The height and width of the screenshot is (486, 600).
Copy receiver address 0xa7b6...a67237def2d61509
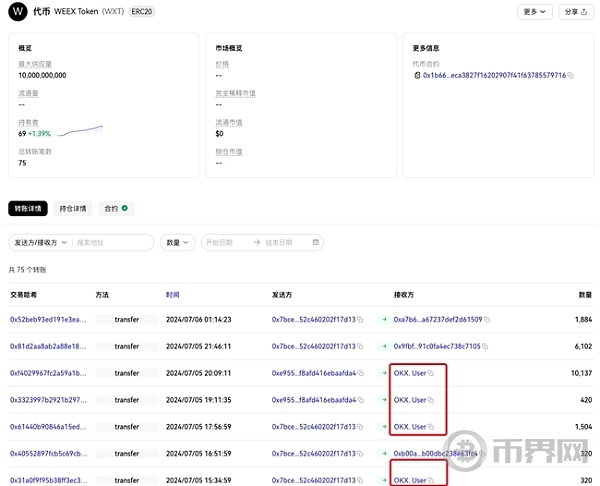pos(487,319)
